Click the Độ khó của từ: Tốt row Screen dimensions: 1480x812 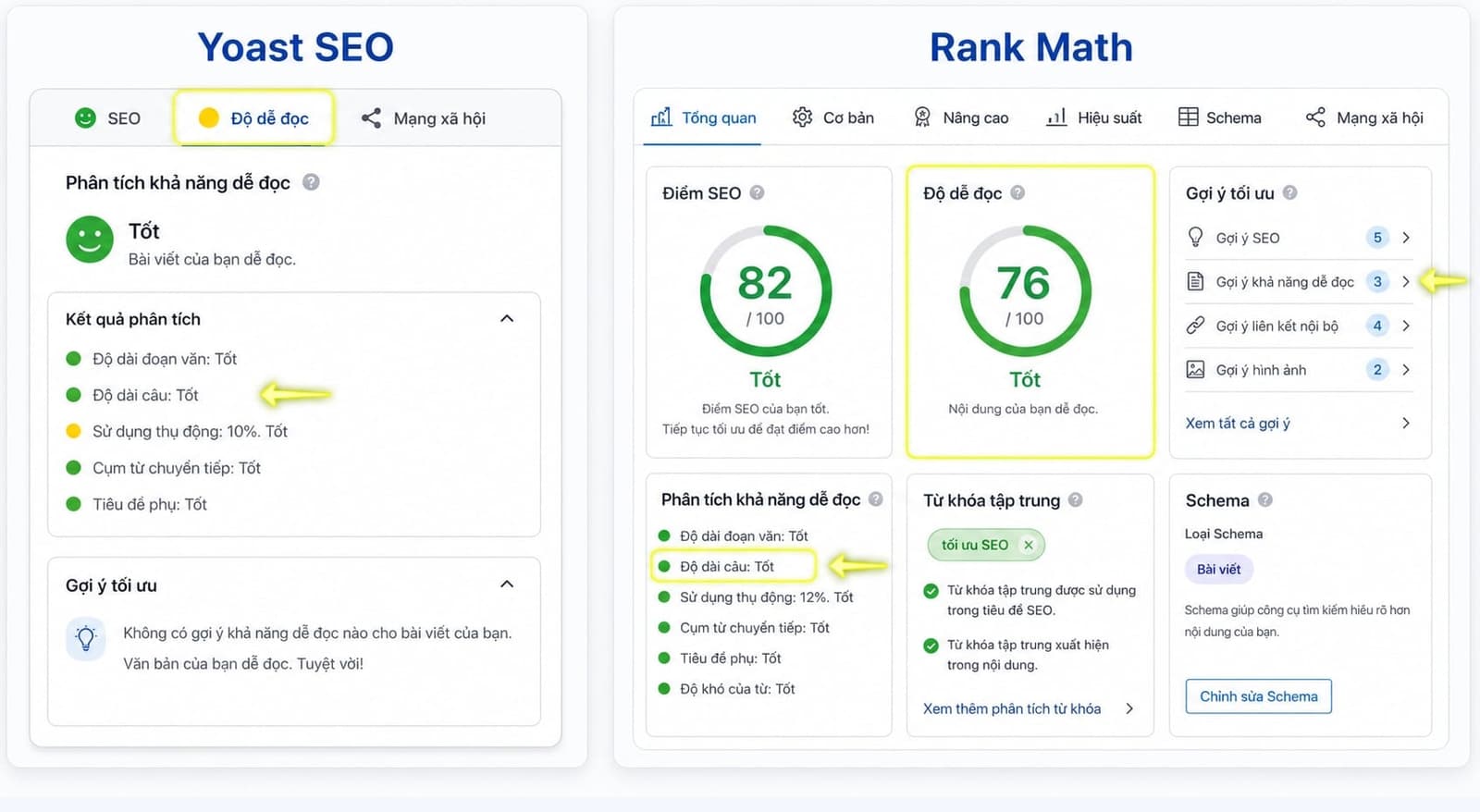click(726, 689)
